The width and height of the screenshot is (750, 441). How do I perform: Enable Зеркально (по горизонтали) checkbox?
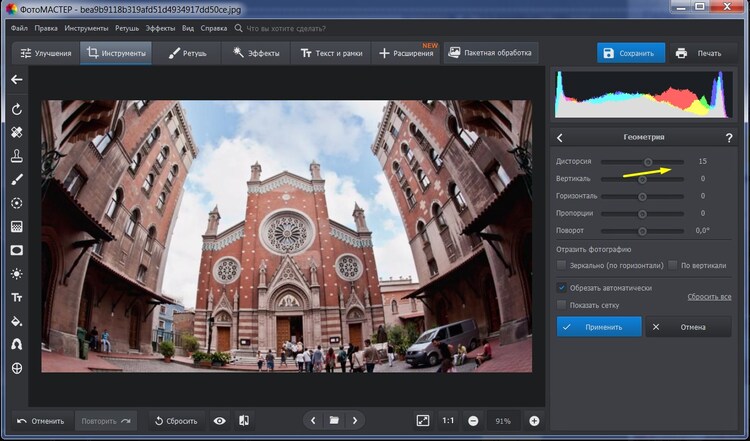pyautogui.click(x=562, y=265)
